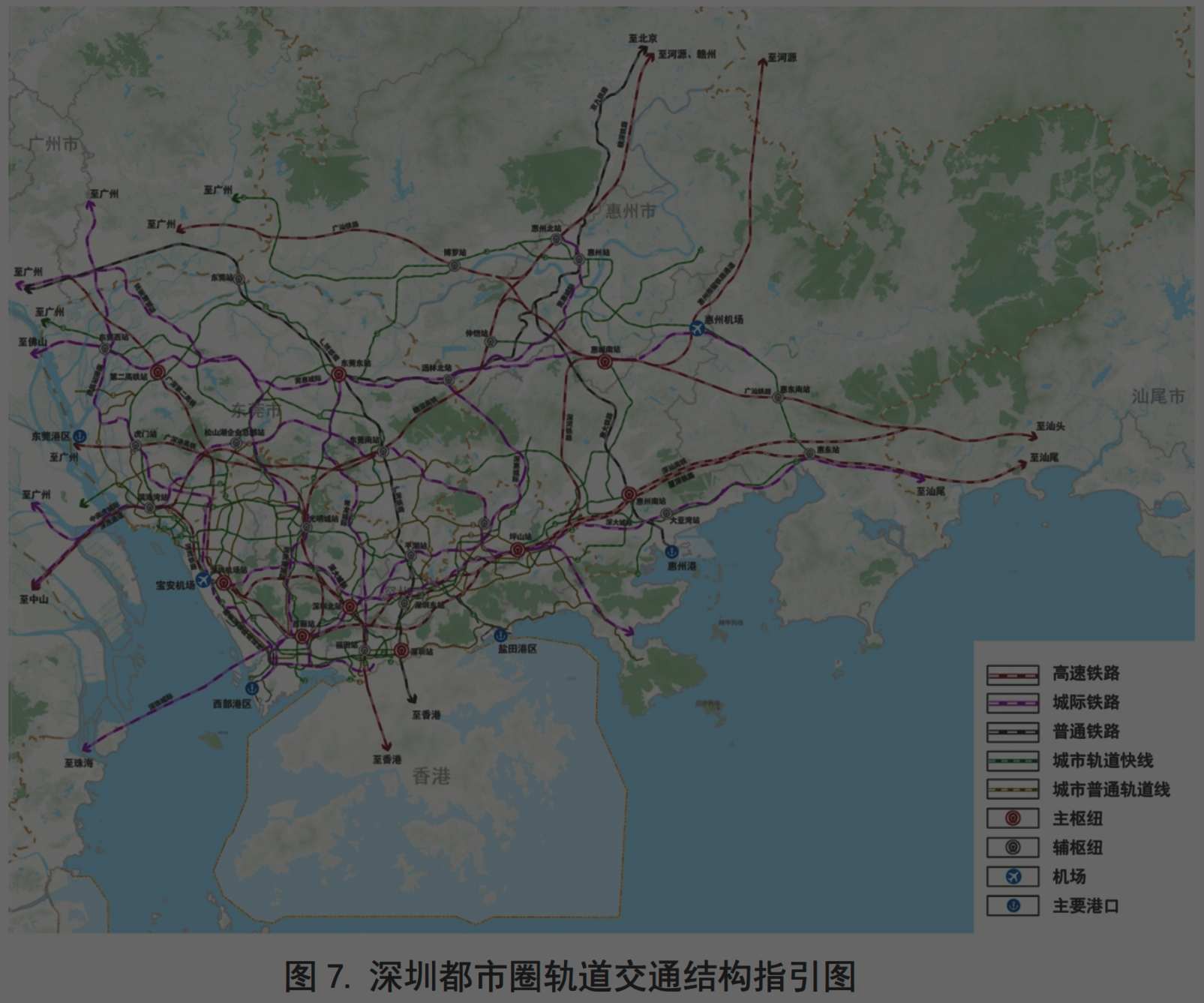This screenshot has height=1003, width=1204.
Task: Click the 深圳站 red hub marker
Action: click(401, 650)
